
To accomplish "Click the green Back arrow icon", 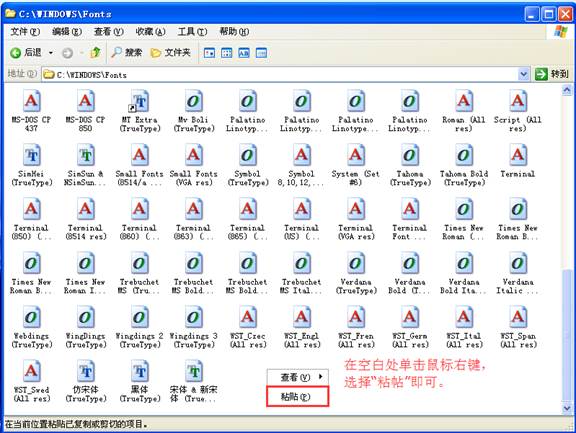I will 15,53.
